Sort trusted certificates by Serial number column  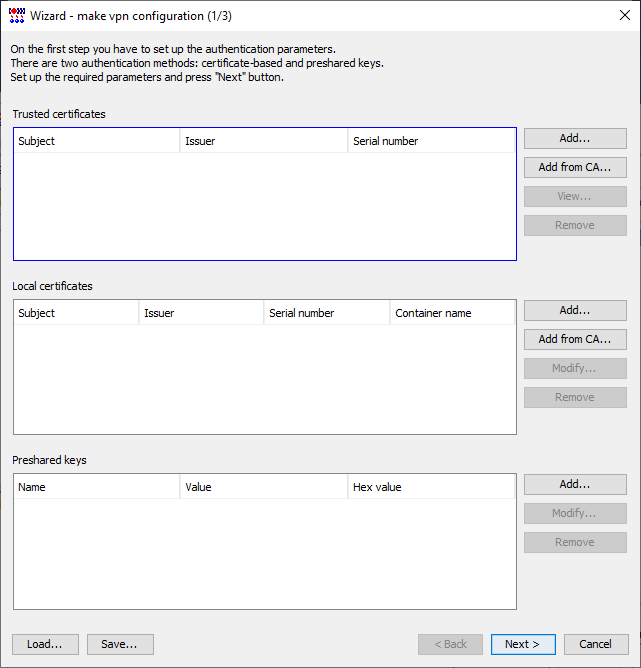431,141
